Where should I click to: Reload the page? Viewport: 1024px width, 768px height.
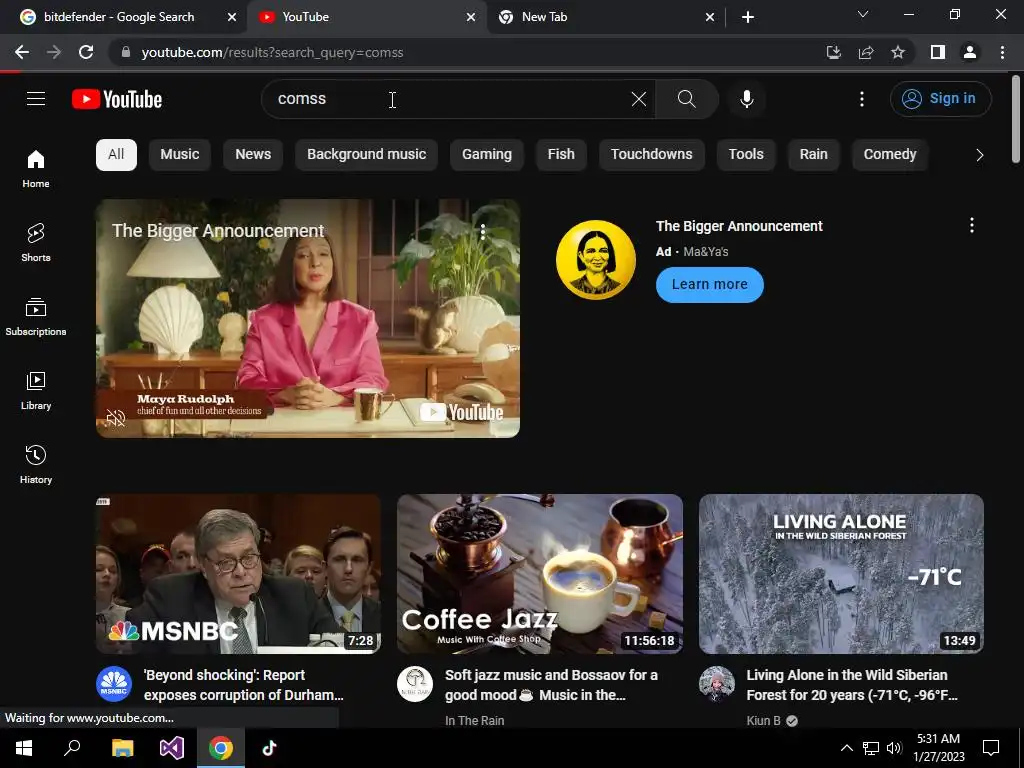[86, 52]
